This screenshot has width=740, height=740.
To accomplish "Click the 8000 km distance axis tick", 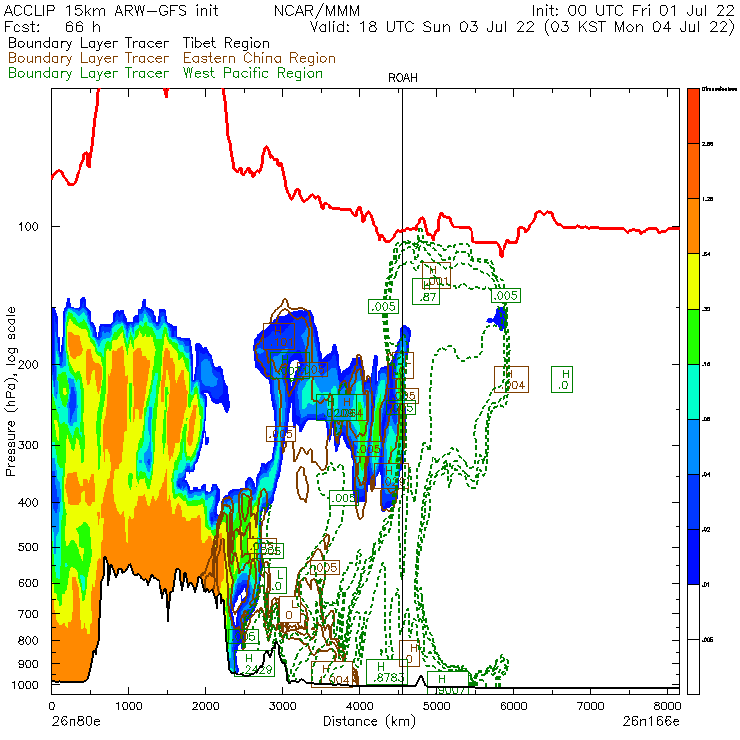I will (667, 706).
